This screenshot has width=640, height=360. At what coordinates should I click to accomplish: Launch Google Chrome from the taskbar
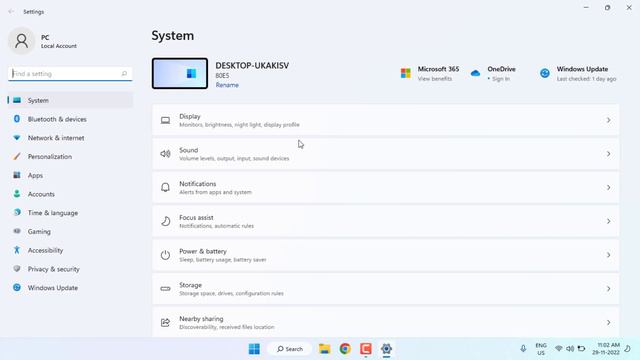345,349
